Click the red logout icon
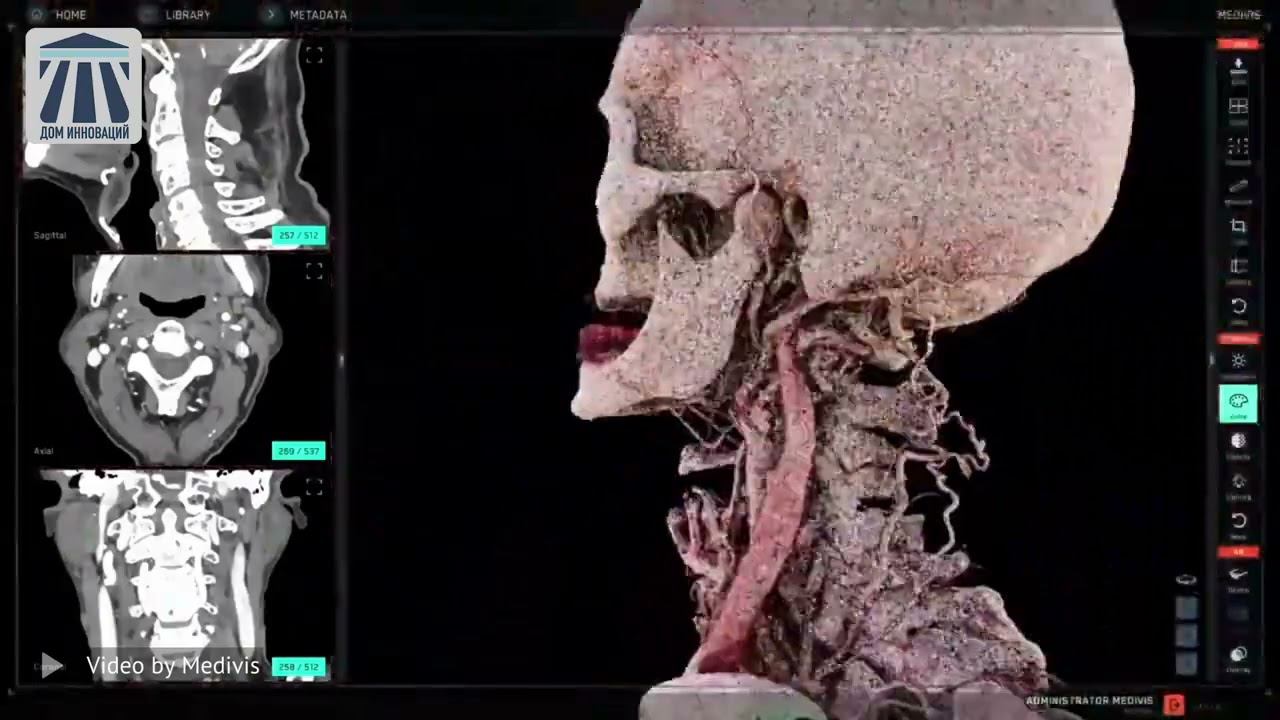This screenshot has width=1280, height=720. point(1174,704)
